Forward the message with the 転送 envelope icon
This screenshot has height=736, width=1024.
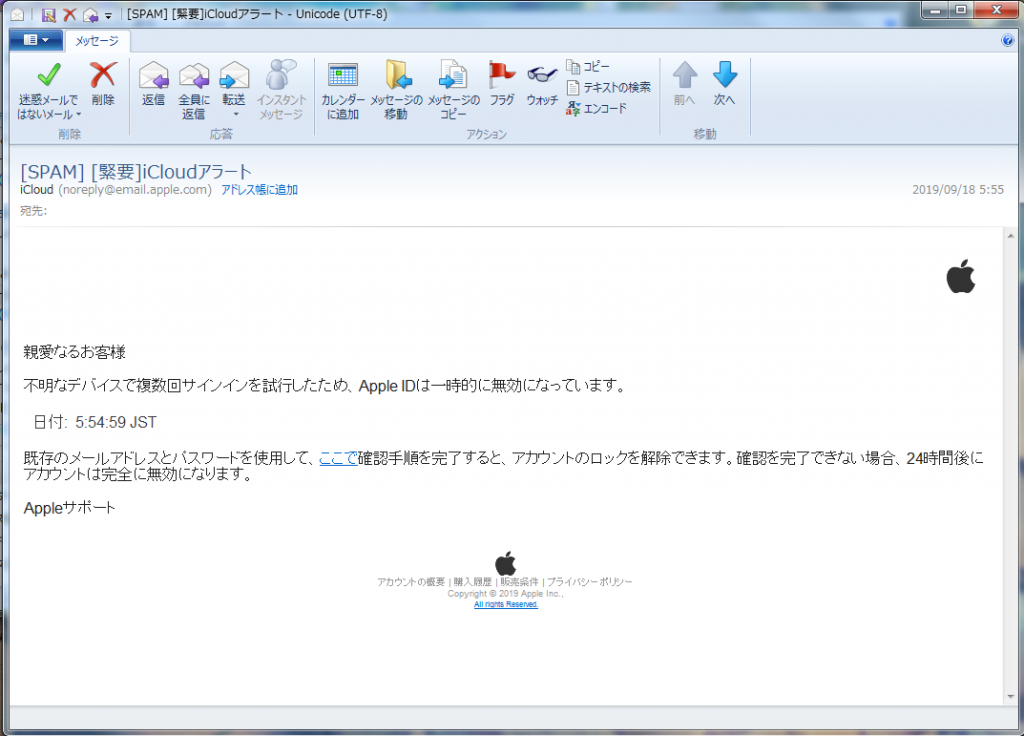234,76
